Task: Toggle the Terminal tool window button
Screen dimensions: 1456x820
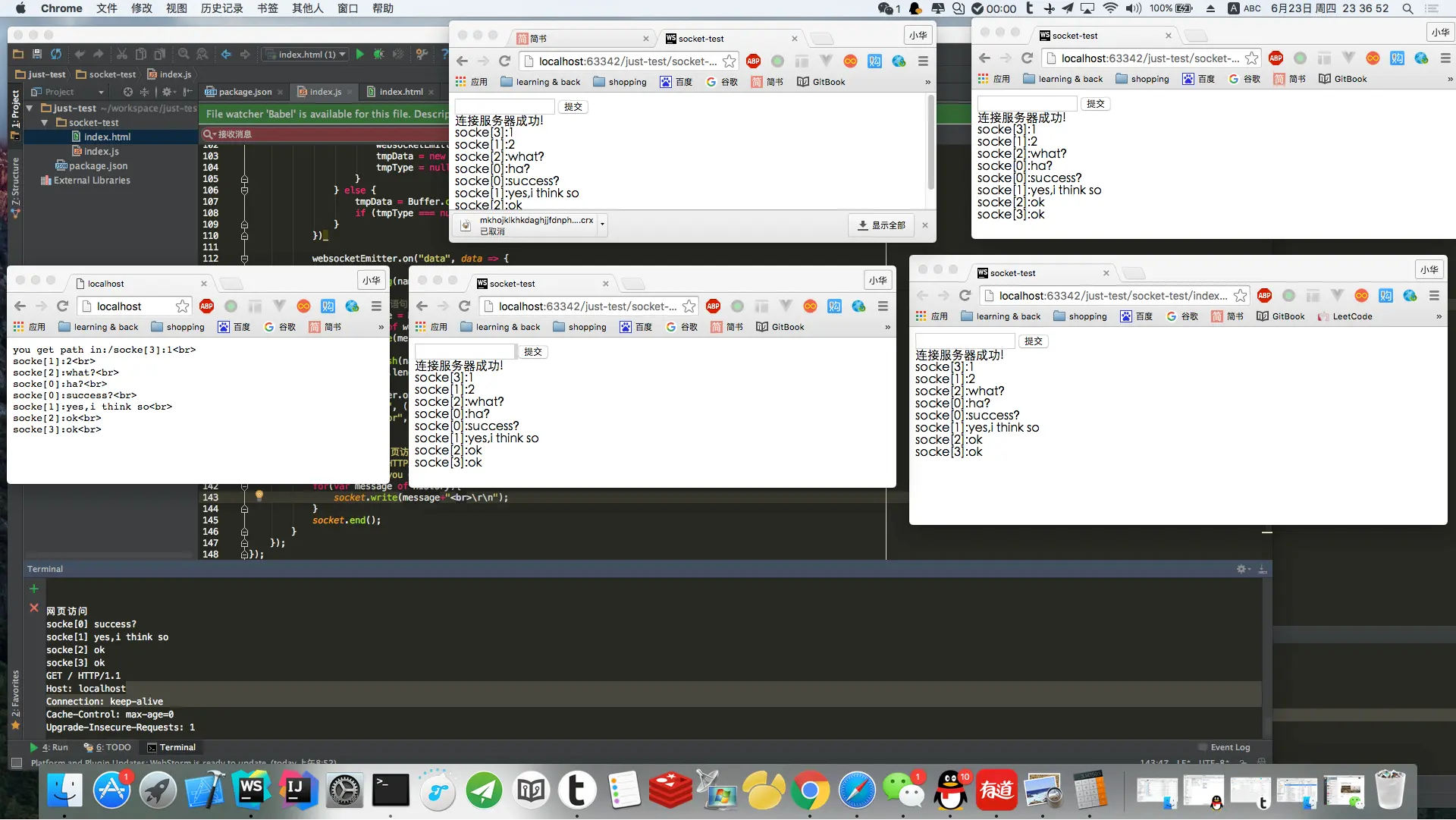Action: point(172,747)
